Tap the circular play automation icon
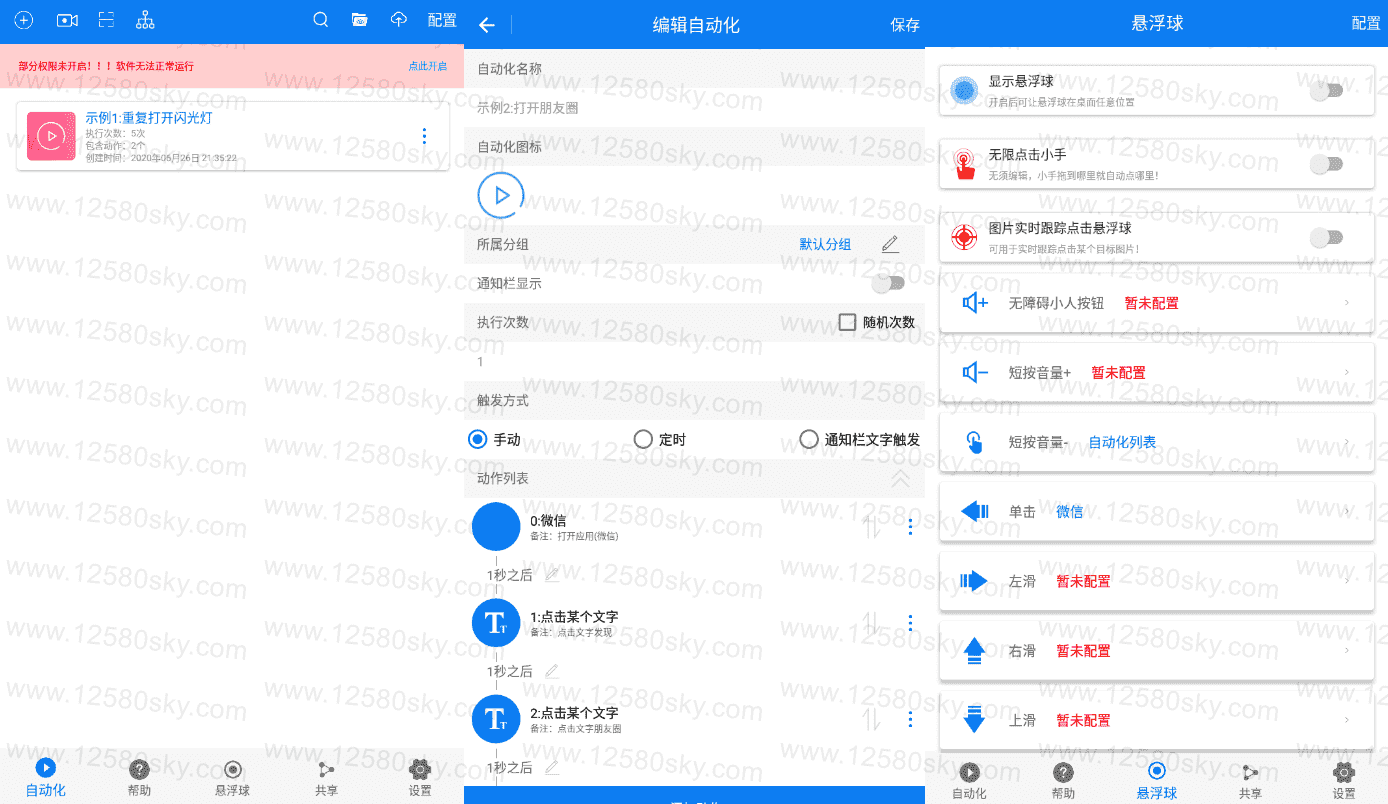The image size is (1388, 804). click(501, 195)
